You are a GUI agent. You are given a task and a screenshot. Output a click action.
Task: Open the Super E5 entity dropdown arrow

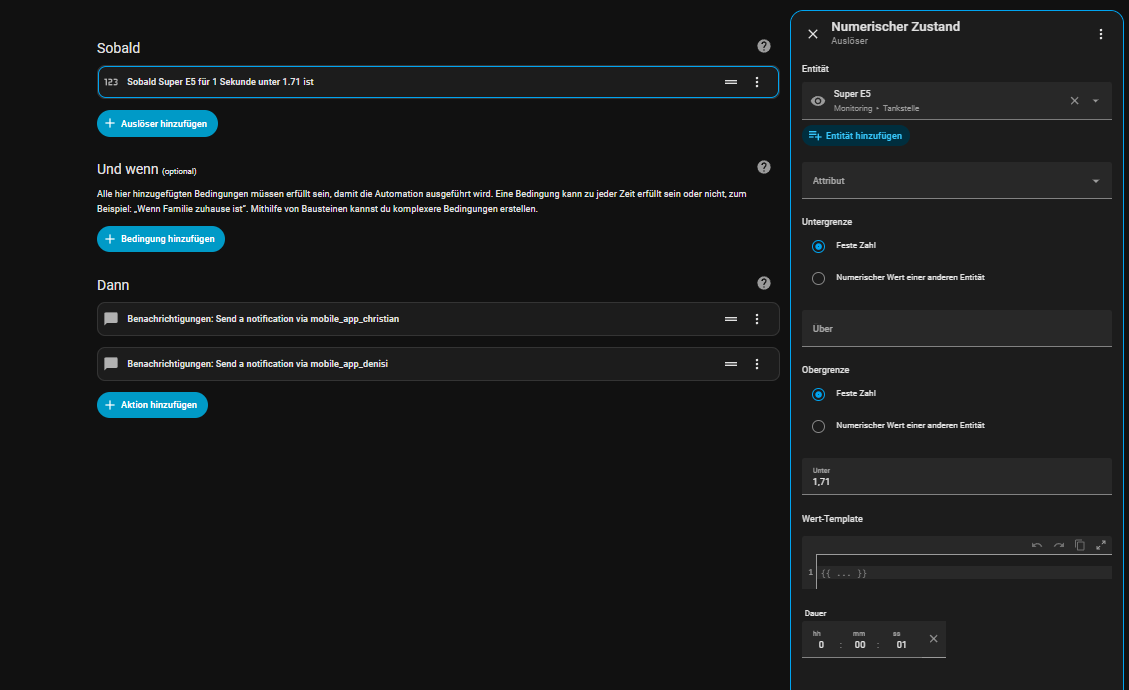pyautogui.click(x=1096, y=101)
